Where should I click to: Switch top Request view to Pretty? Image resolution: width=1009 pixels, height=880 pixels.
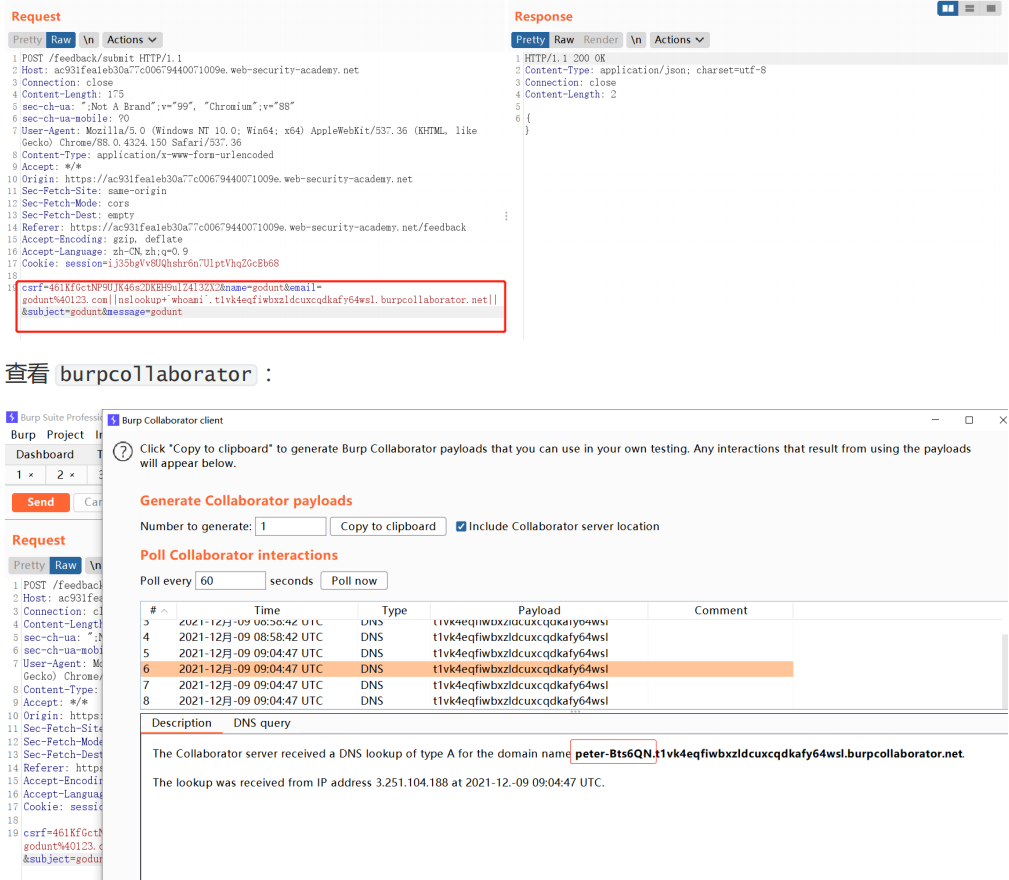click(27, 39)
